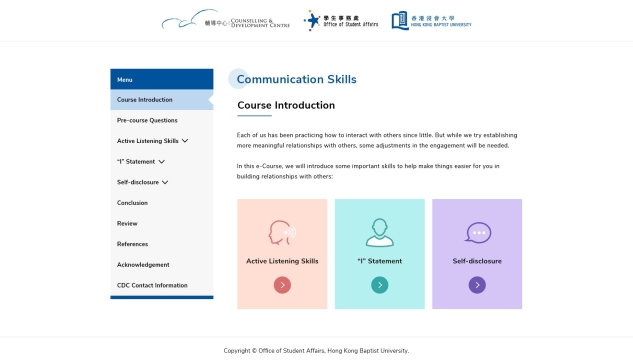Select the speech bubble icon in purple card

(478, 233)
